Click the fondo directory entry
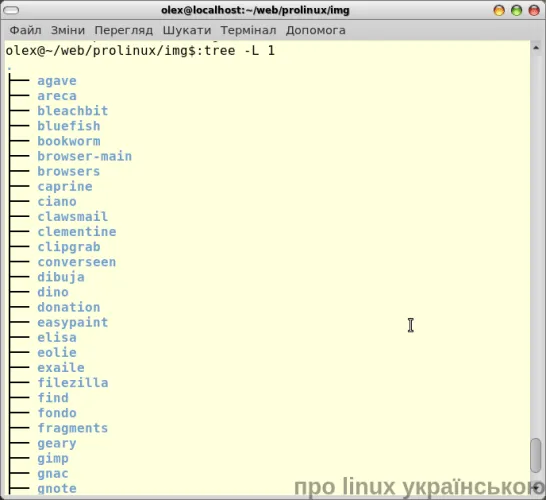The height and width of the screenshot is (500, 546). (57, 413)
